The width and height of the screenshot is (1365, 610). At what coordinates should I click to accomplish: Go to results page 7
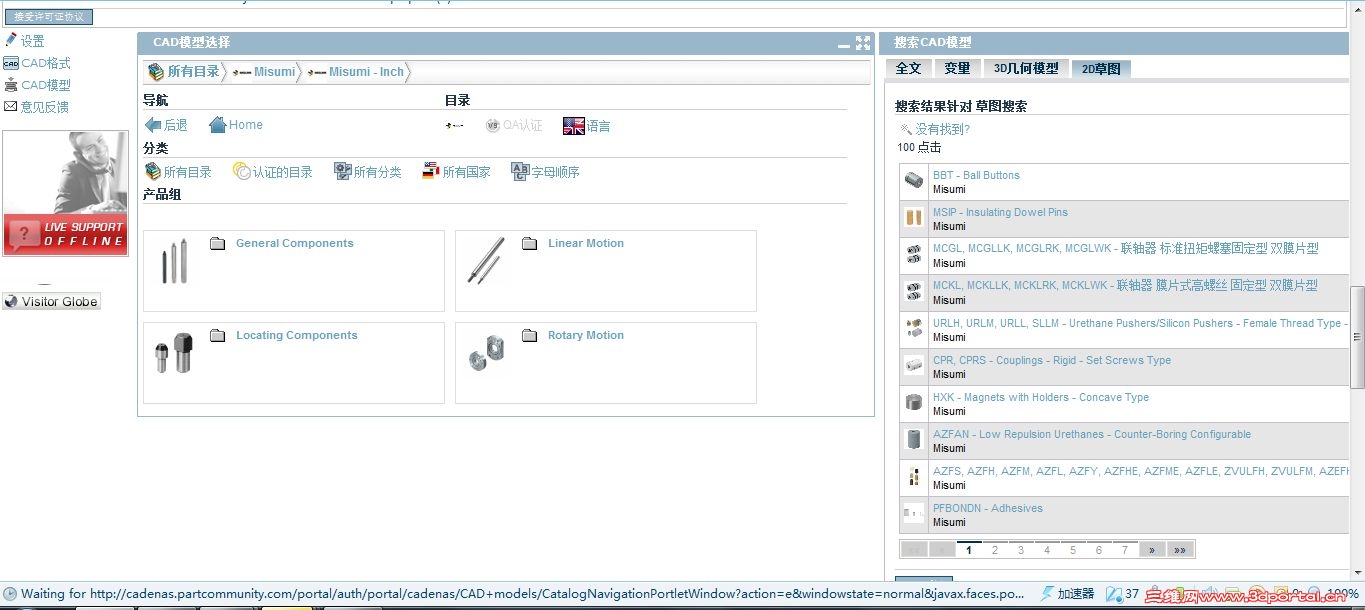click(x=1125, y=550)
